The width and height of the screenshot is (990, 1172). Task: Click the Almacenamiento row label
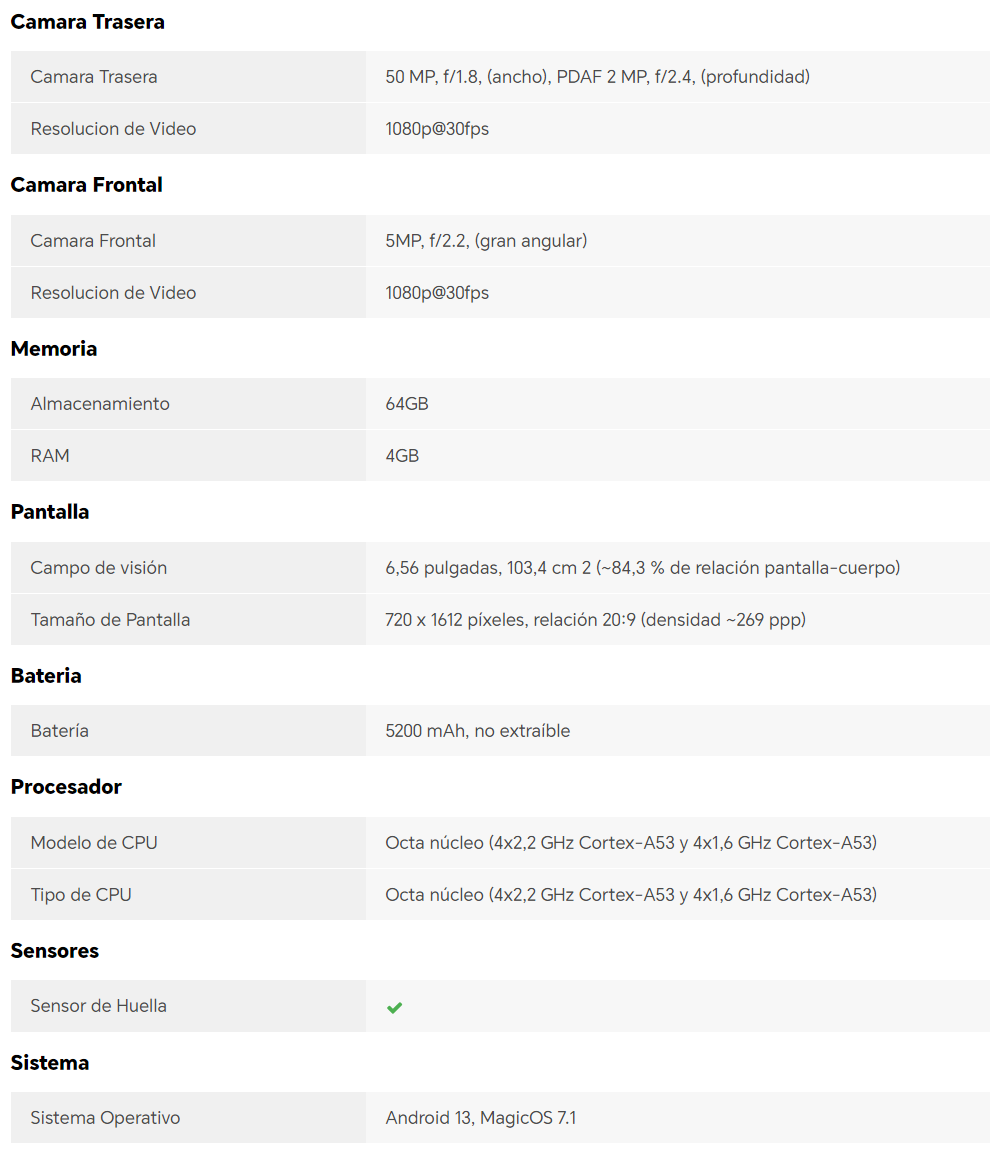(100, 404)
